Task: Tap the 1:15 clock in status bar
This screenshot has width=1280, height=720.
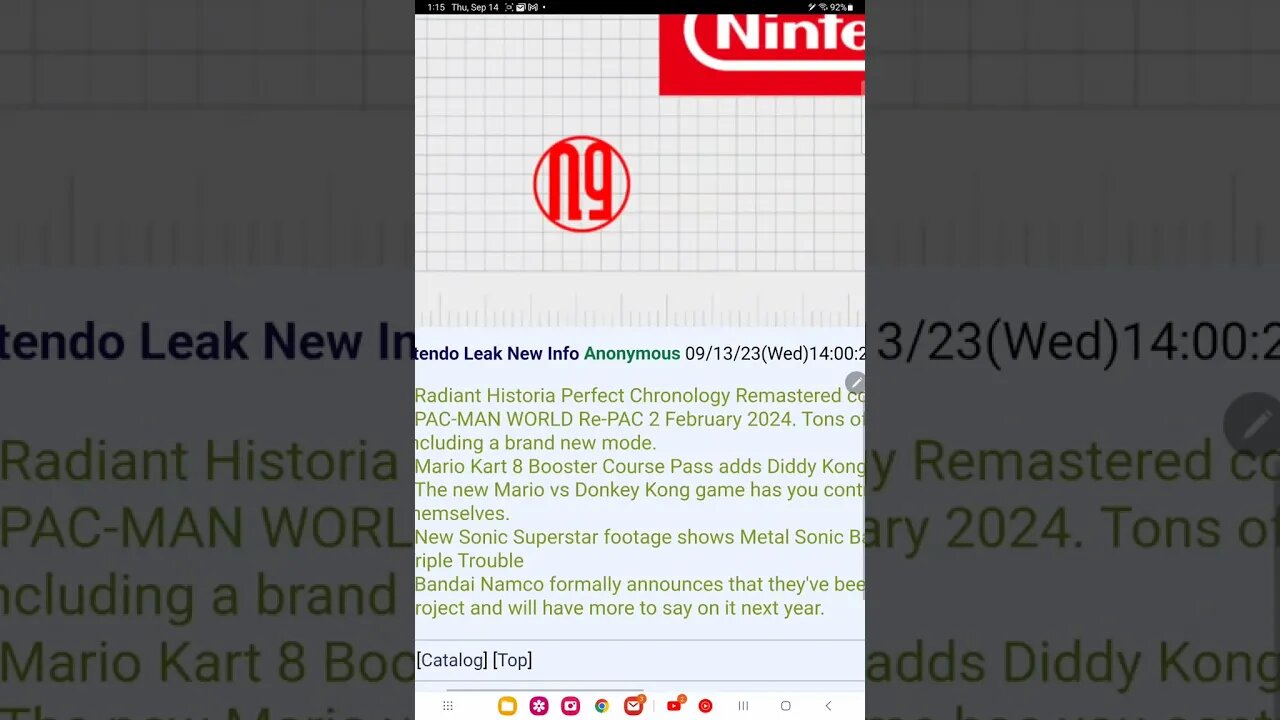Action: pos(436,7)
